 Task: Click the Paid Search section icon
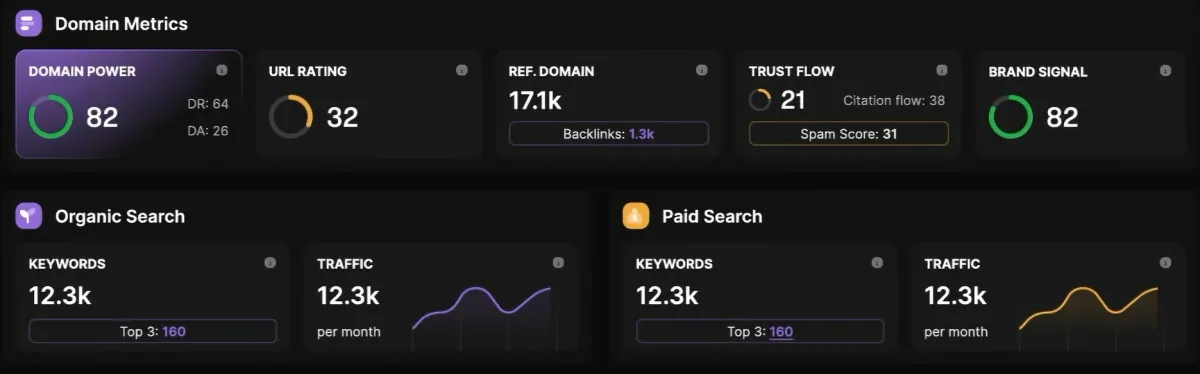click(x=636, y=216)
